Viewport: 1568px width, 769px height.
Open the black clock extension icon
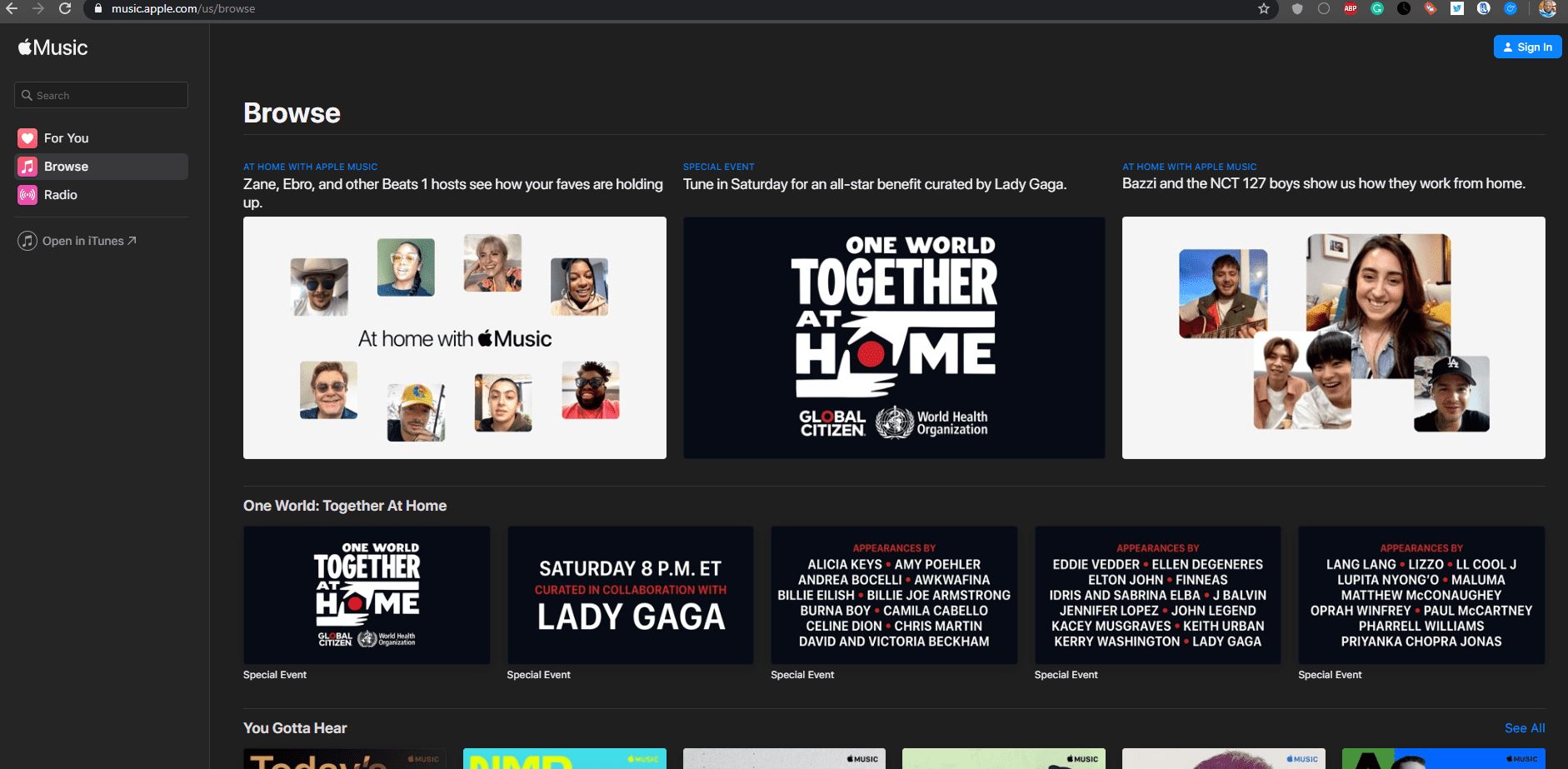click(x=1404, y=8)
